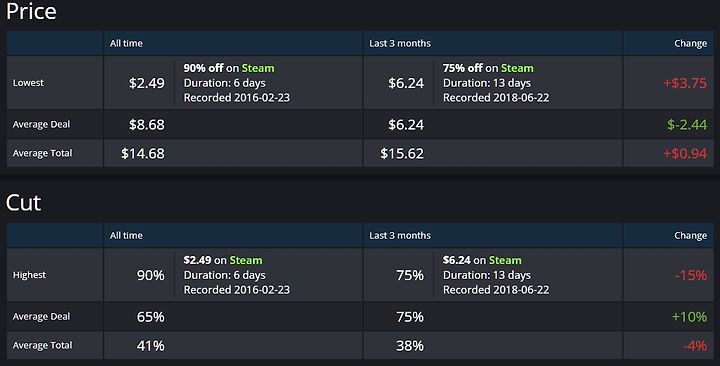720x366 pixels.
Task: Select the Cut section heading
Action: (23, 203)
